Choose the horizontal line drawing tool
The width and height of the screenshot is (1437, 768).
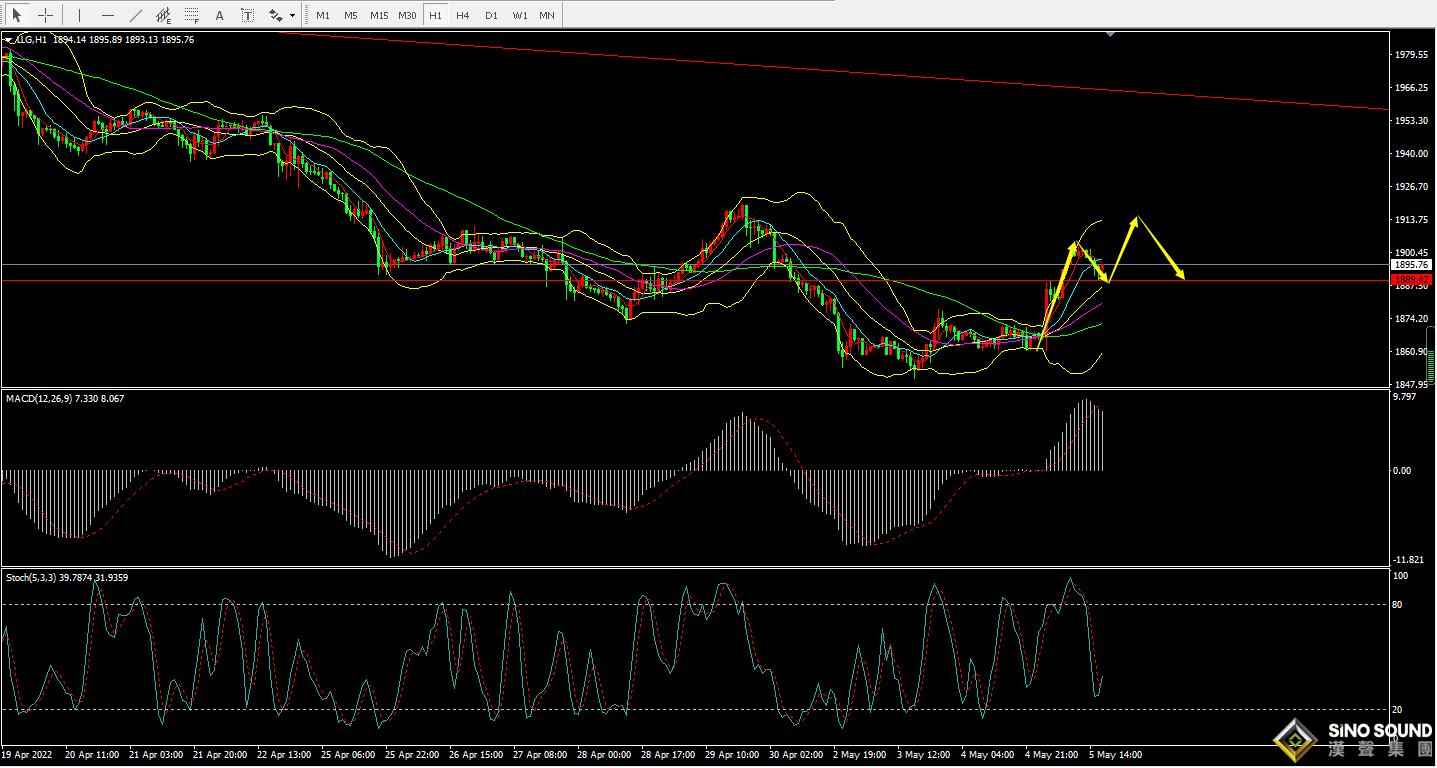pyautogui.click(x=108, y=15)
